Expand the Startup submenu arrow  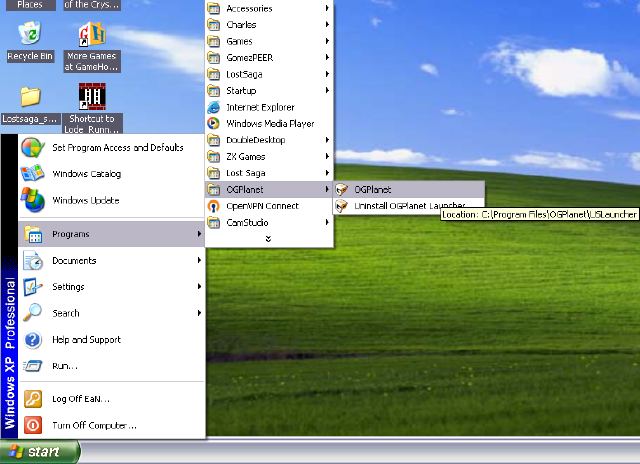(x=327, y=91)
